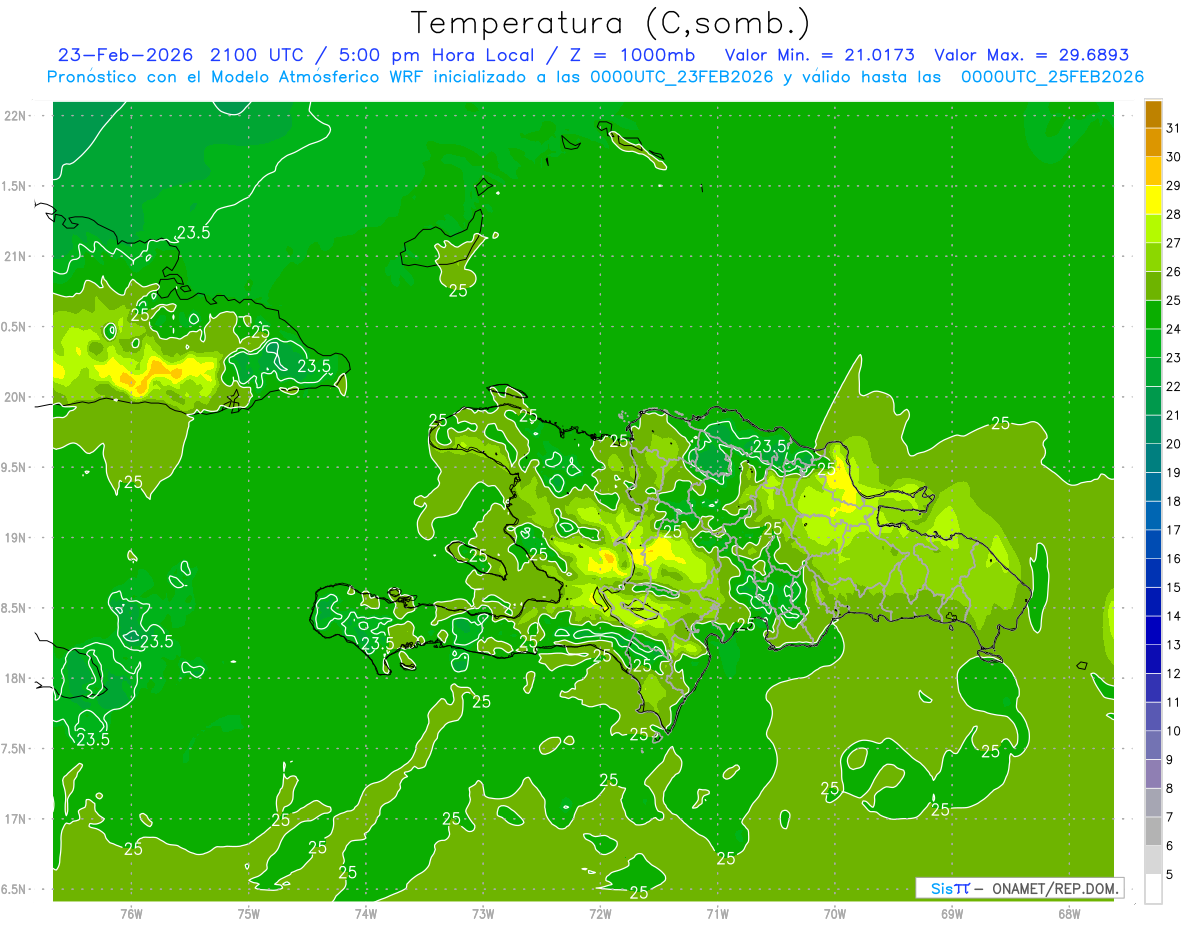Screen dimensions: 1200x927
Task: Click the 22N latitude axis label
Action: 15,116
